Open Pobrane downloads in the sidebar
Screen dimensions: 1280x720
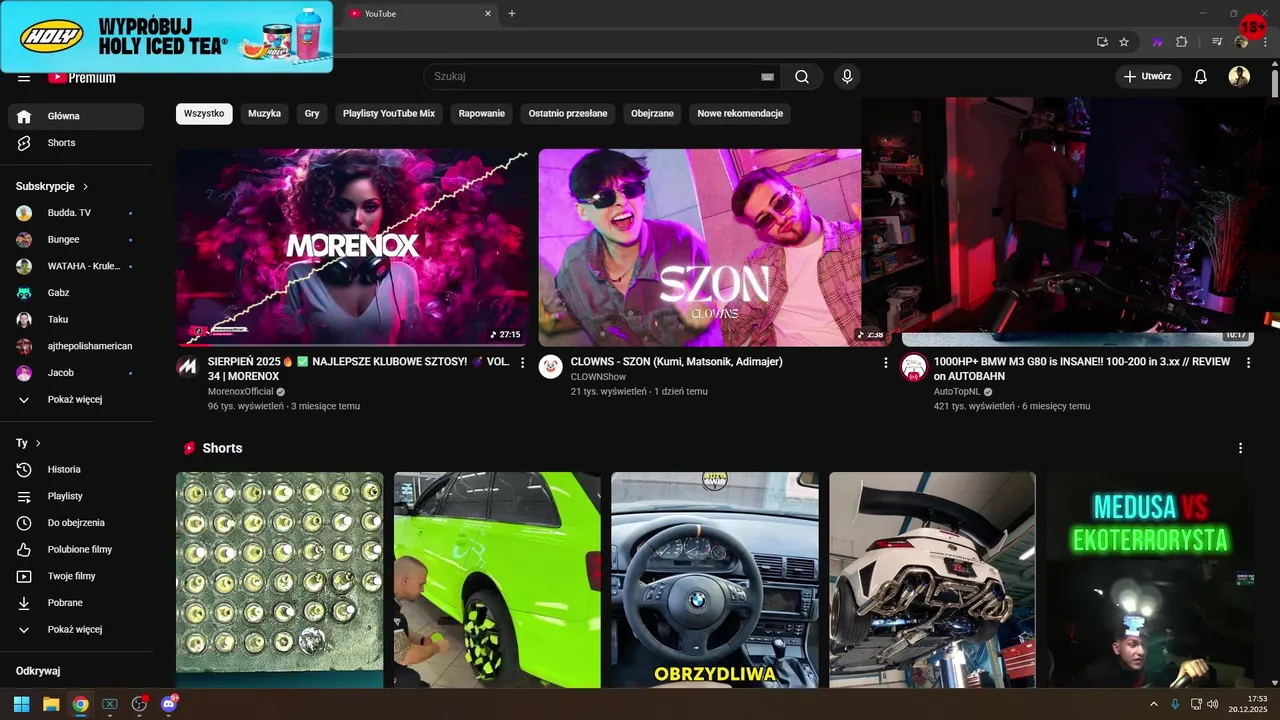(76, 603)
